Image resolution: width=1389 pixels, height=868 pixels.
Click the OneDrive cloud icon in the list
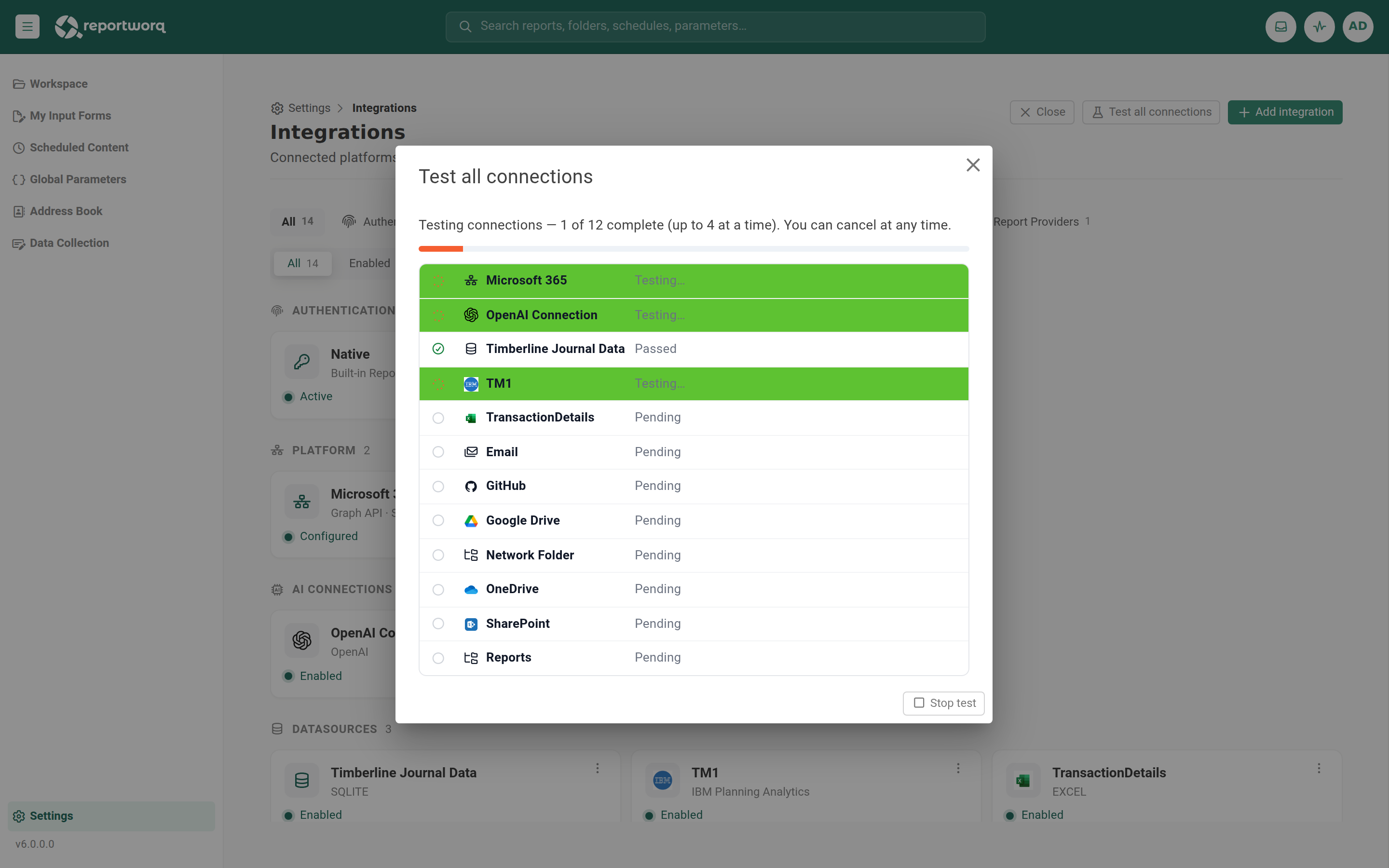tap(471, 590)
